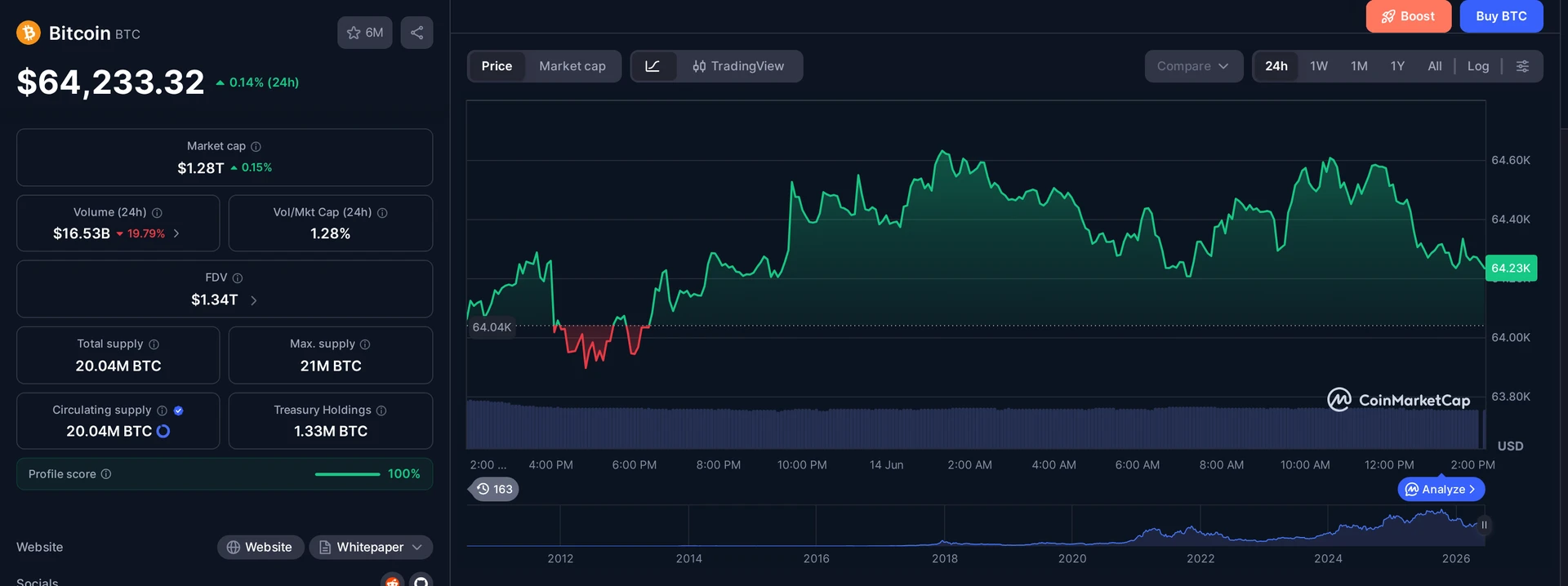Click the Boost button
Image resolution: width=1568 pixels, height=586 pixels.
point(1408,16)
